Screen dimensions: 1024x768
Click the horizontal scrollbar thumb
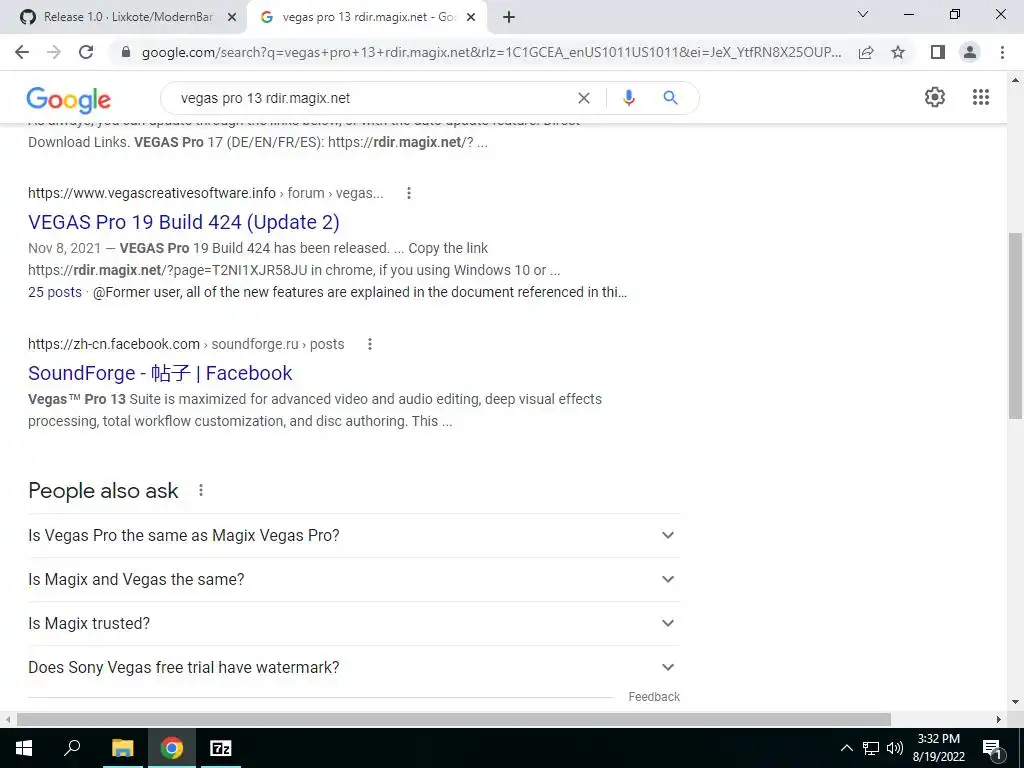[x=453, y=720]
